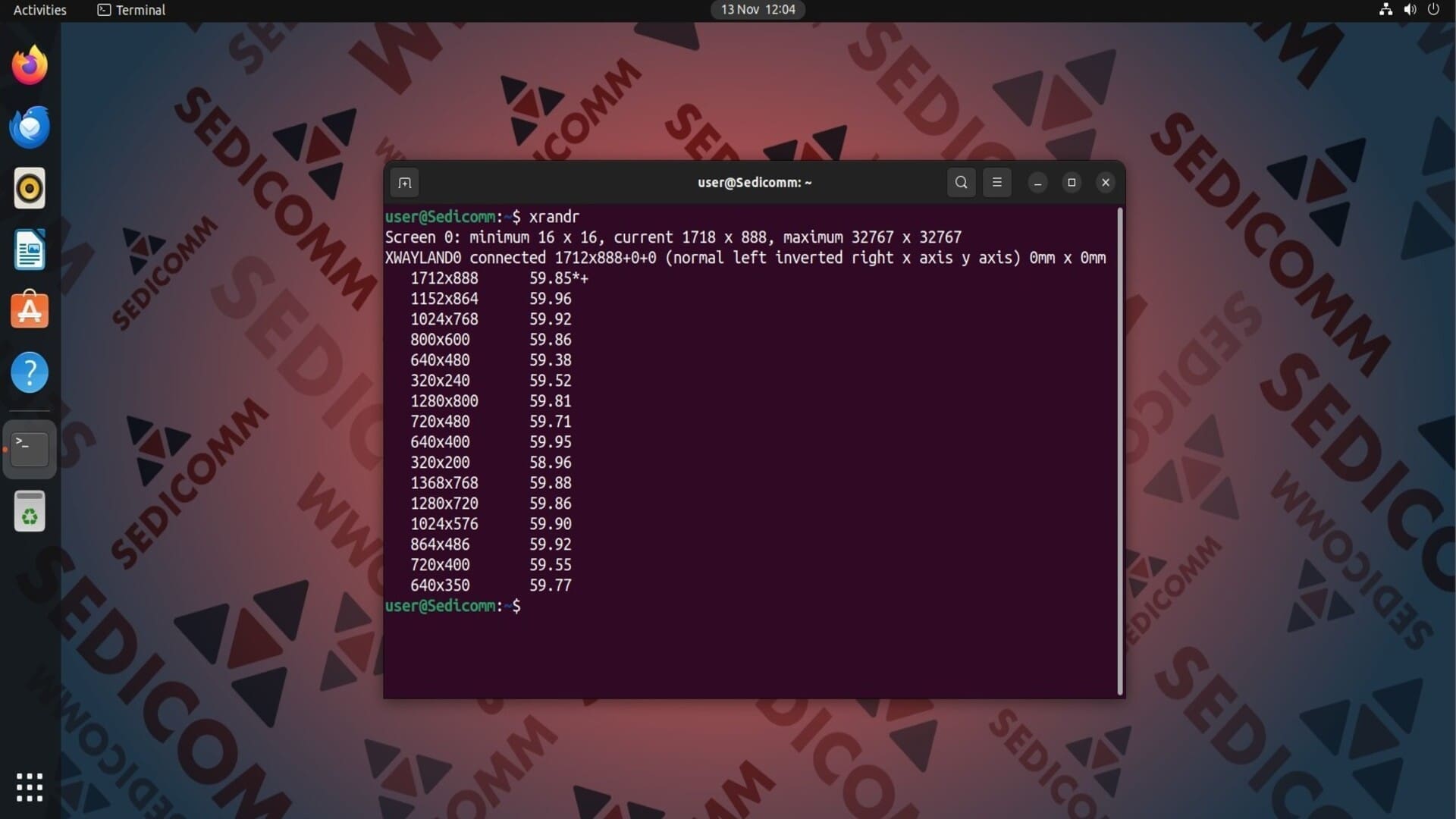
Task: Close the terminal window
Action: click(1106, 183)
